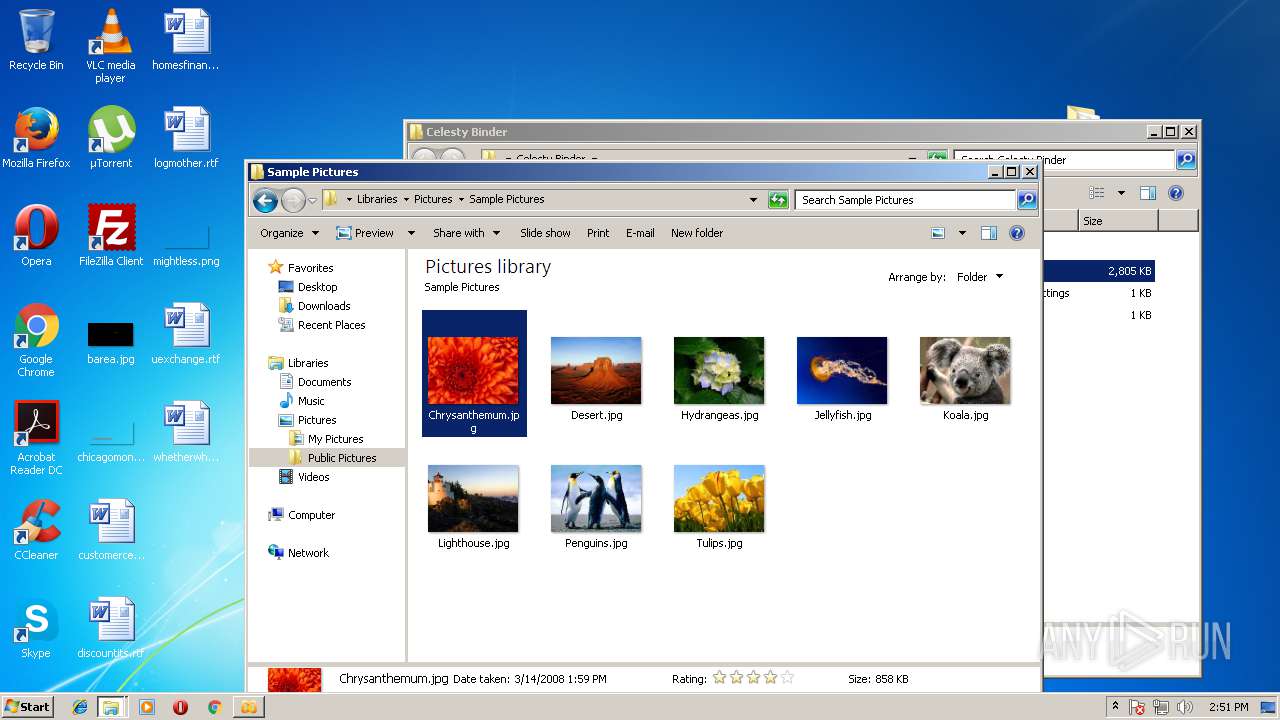
Task: Open the Start menu
Action: [x=28, y=707]
